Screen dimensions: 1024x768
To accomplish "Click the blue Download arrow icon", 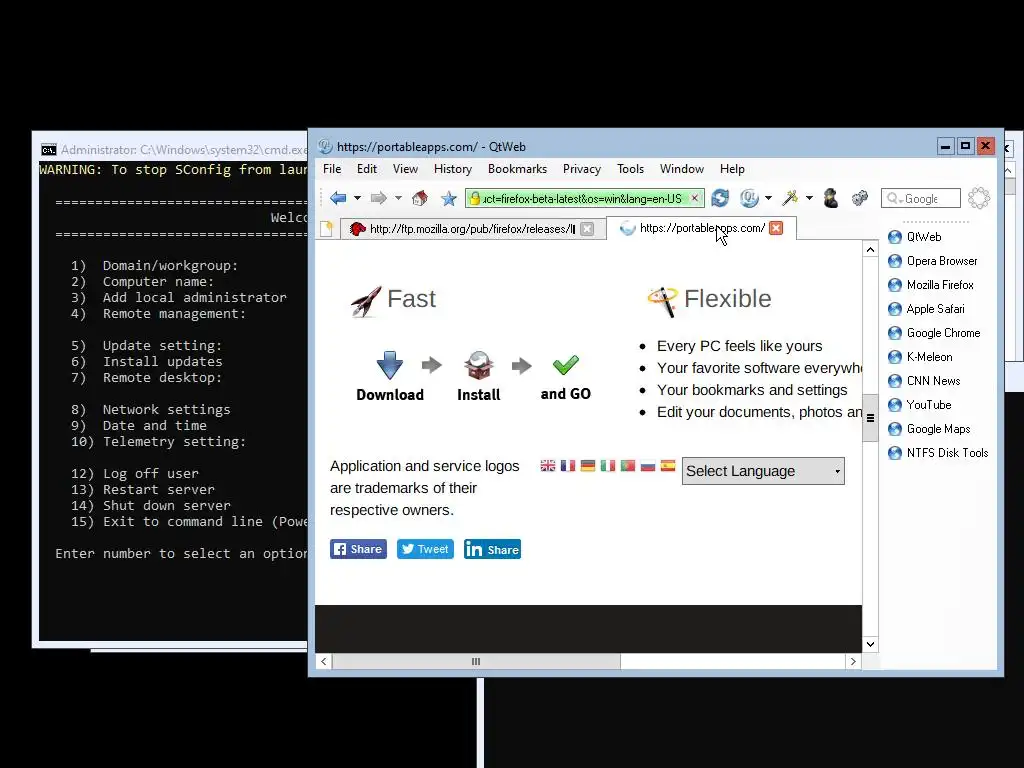I will [x=390, y=365].
